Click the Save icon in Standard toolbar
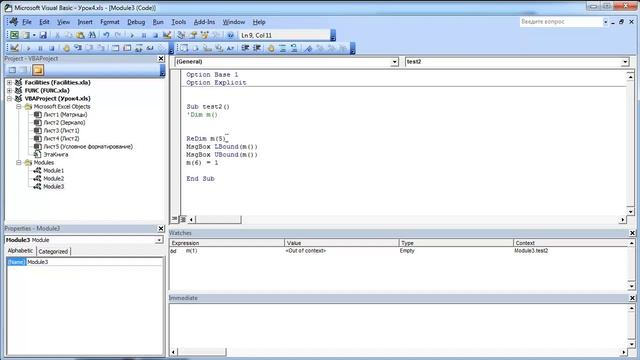Image resolution: width=640 pixels, height=360 pixels. (43, 35)
